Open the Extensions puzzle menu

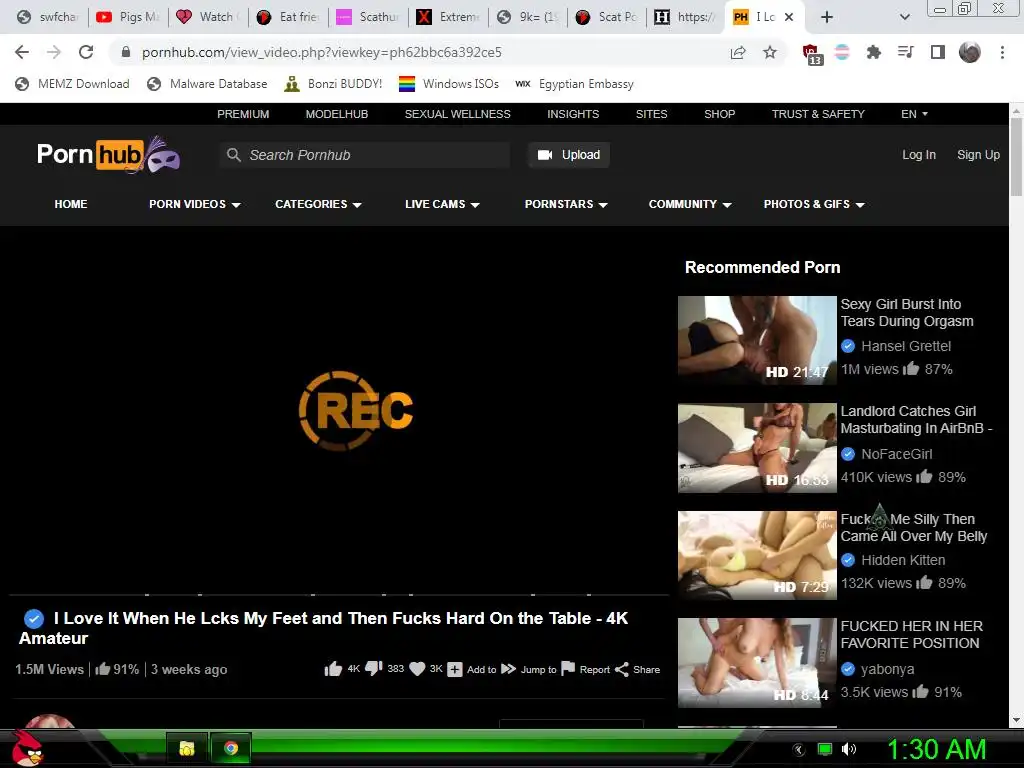[873, 52]
